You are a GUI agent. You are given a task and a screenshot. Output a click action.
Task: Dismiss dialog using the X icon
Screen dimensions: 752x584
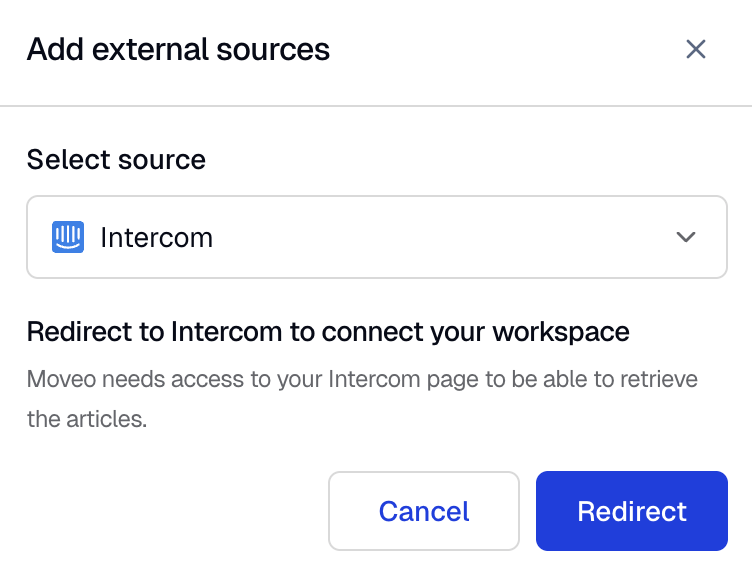pos(695,49)
